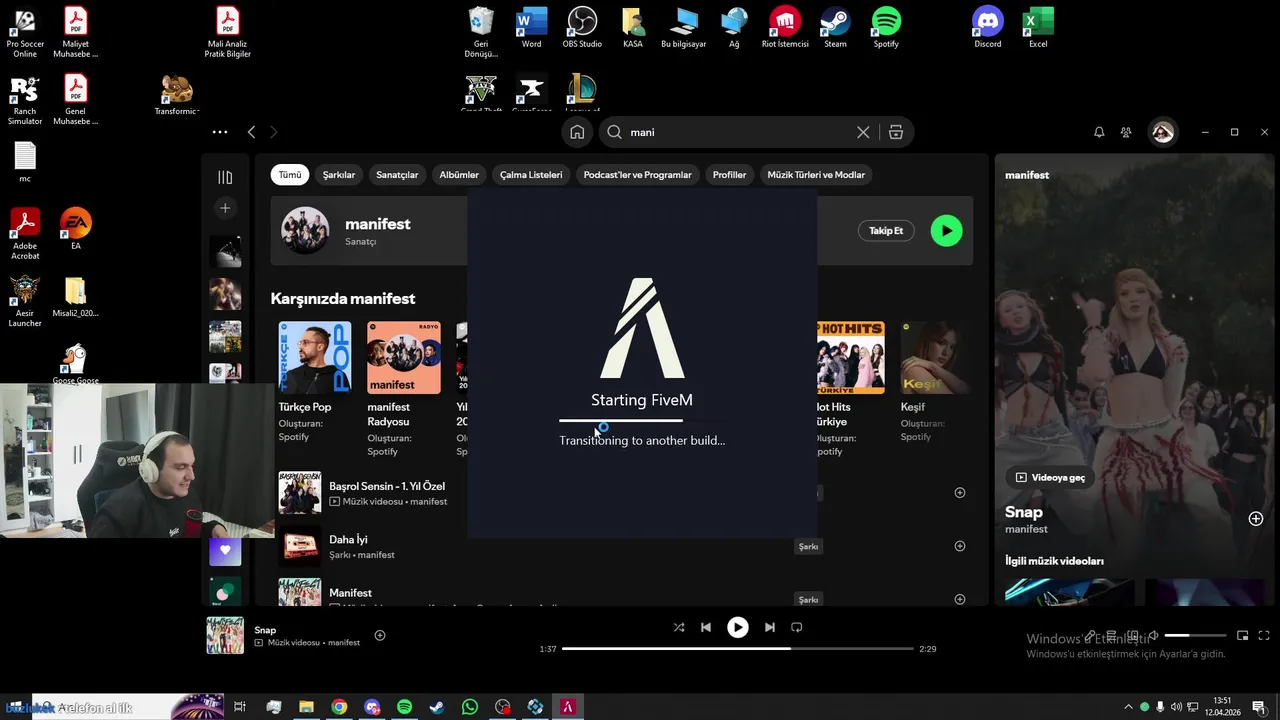Open the mini player icon

[1243, 635]
